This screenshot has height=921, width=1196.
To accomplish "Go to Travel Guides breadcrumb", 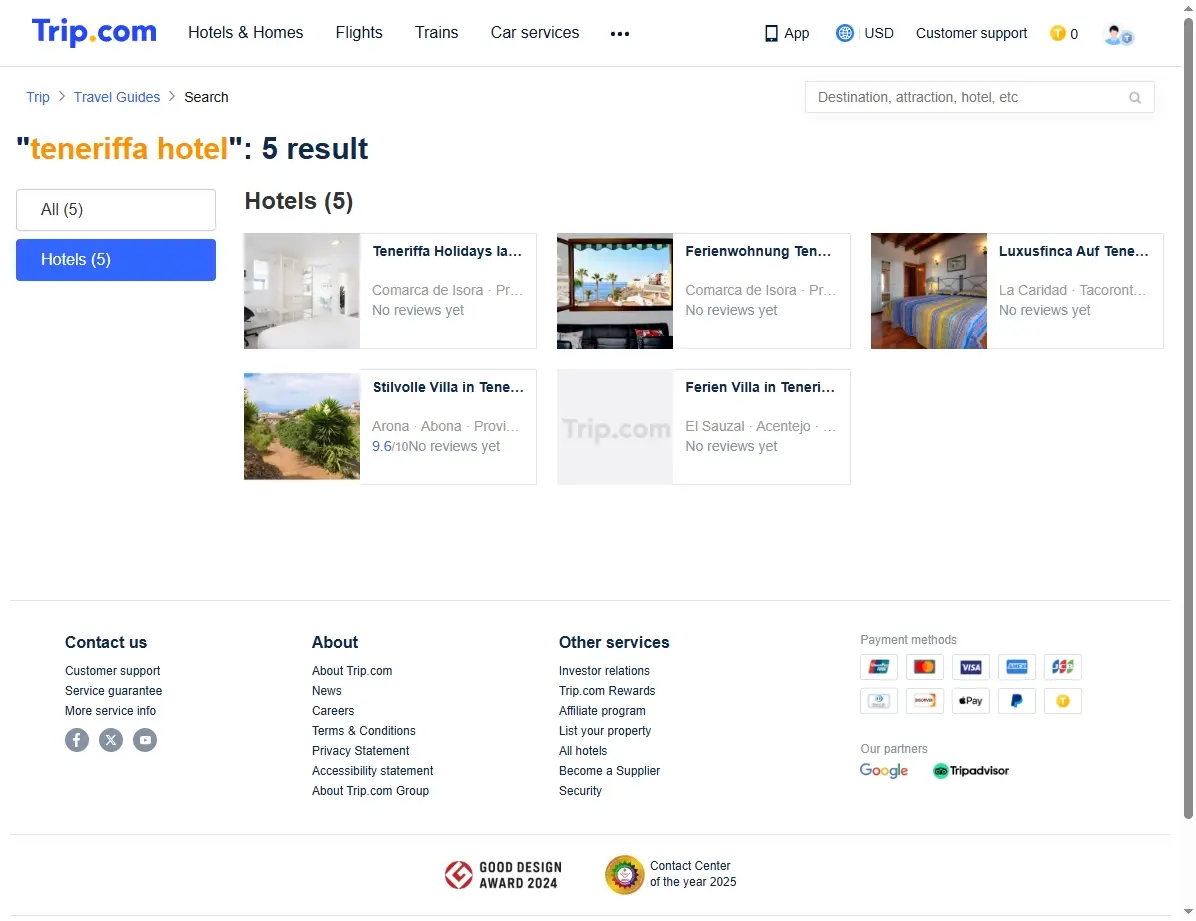I will [117, 97].
